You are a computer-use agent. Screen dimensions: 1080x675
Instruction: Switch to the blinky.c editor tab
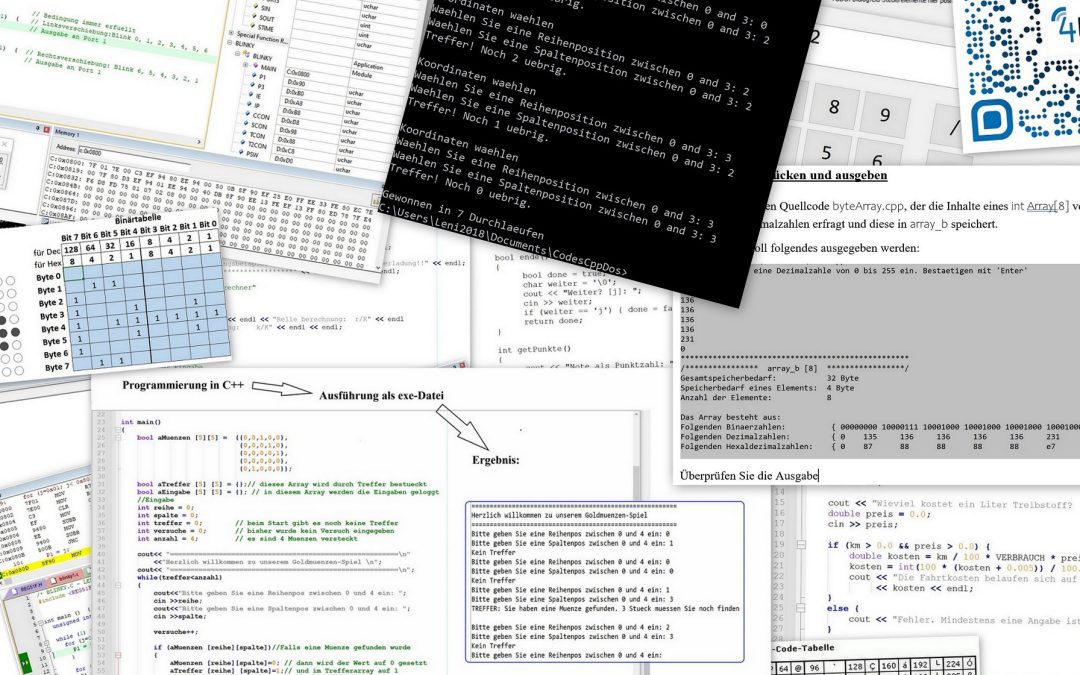click(68, 576)
